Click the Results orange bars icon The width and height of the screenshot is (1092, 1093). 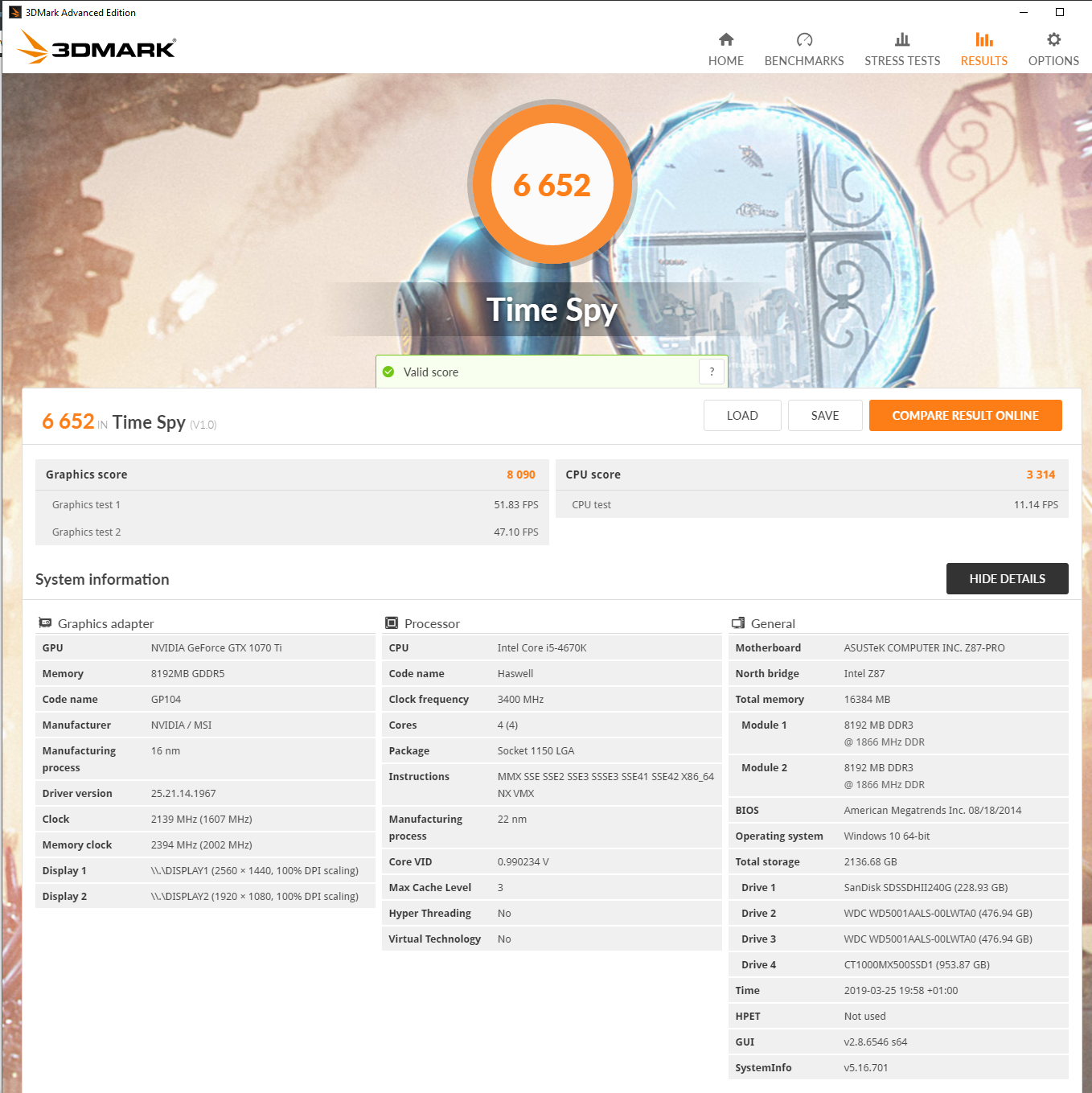pos(984,39)
